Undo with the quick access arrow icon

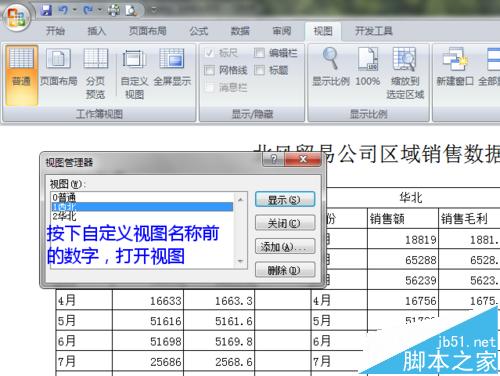63,10
